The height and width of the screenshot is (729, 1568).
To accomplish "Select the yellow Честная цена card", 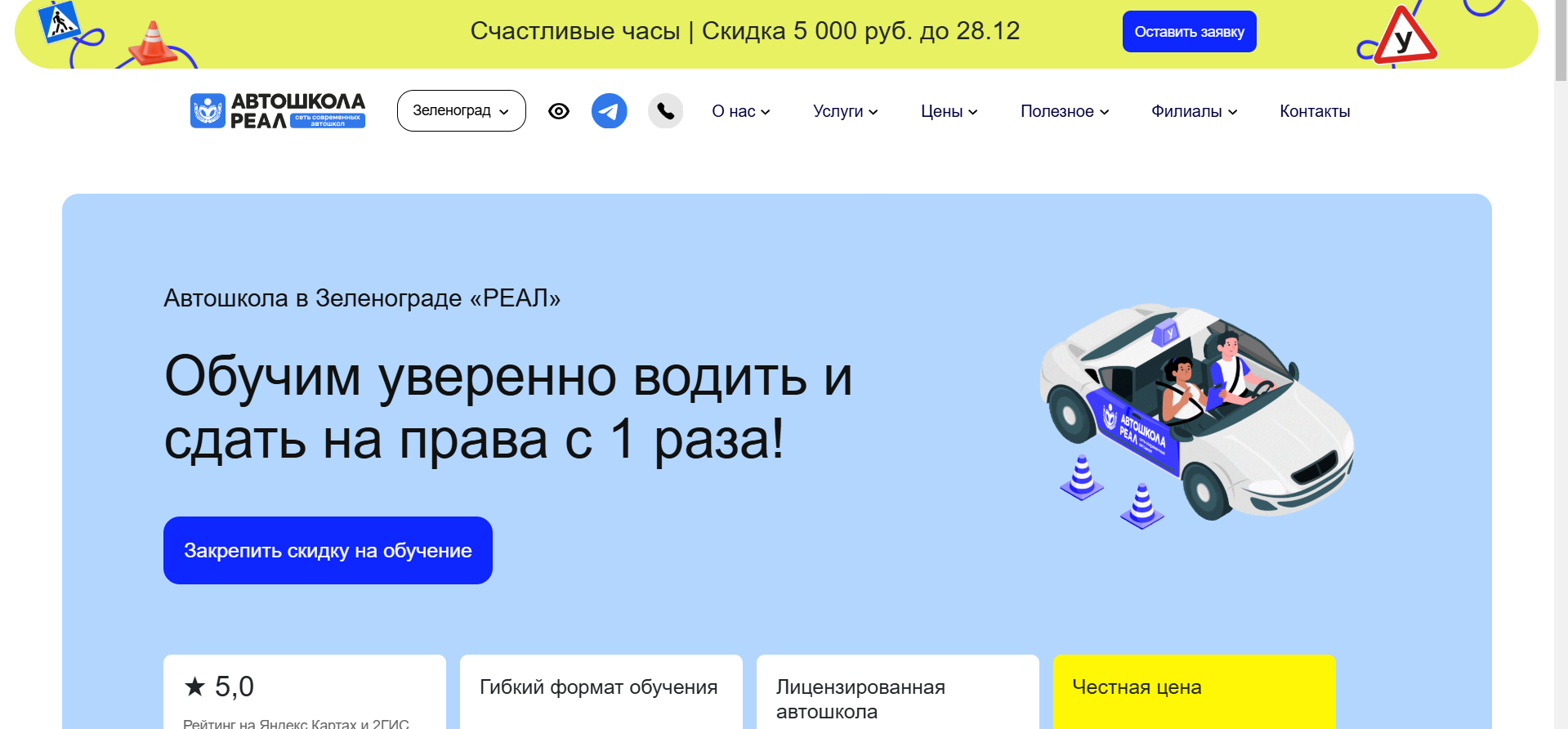I will click(1195, 691).
